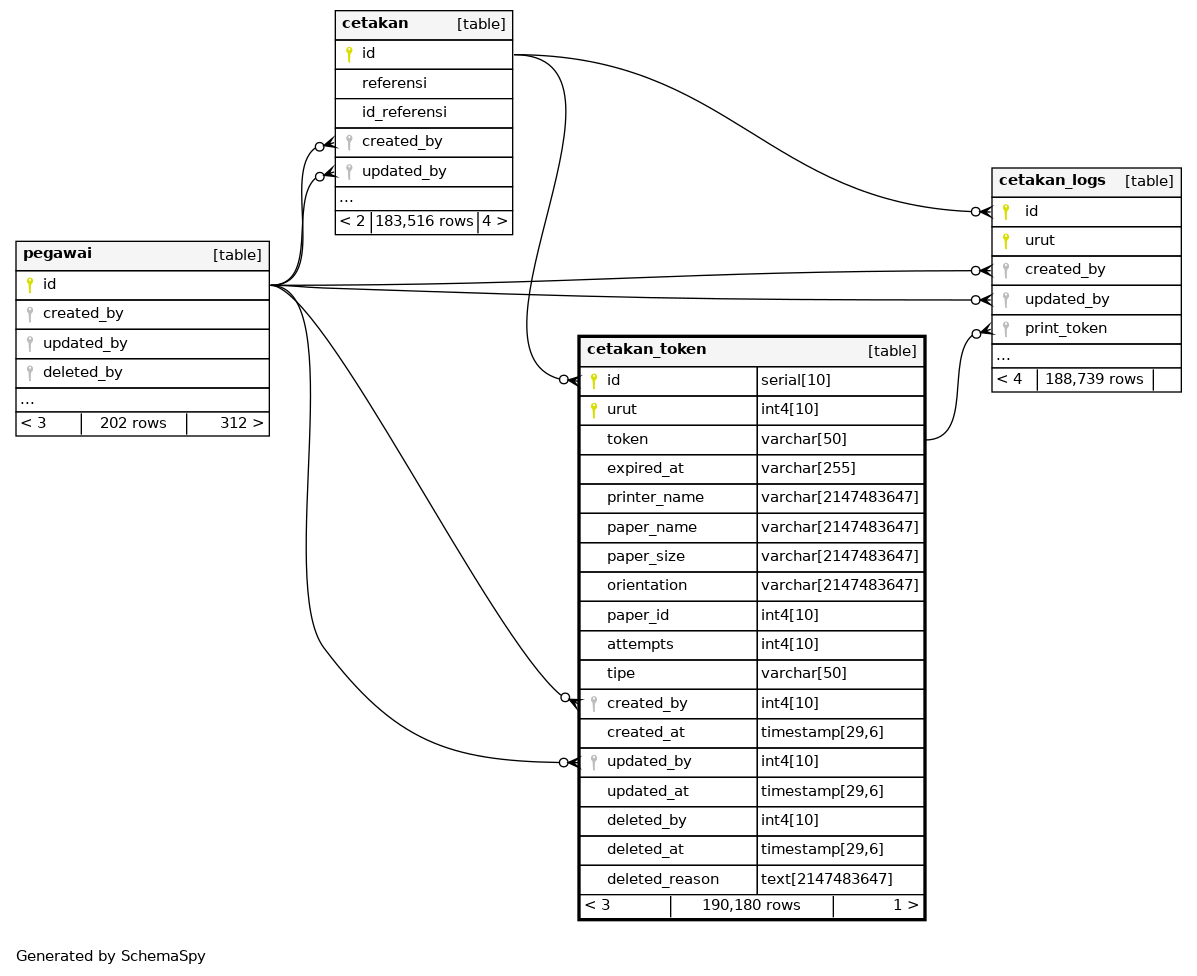Screen dimensions: 1197x976
Task: Click the key icon beside pegawai id
Action: click(30, 285)
